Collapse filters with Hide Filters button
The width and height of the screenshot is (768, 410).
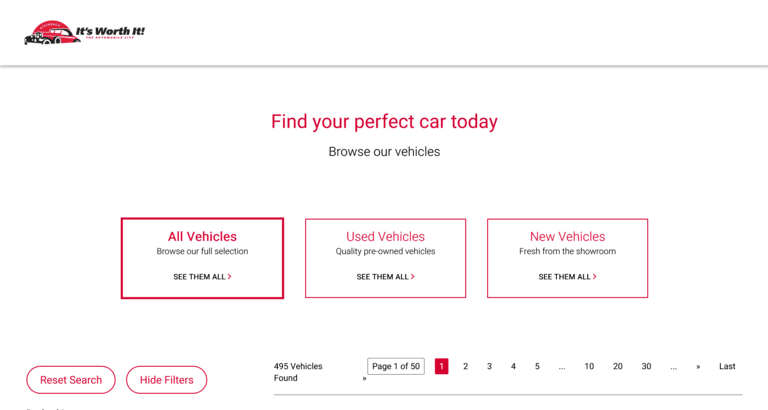166,380
